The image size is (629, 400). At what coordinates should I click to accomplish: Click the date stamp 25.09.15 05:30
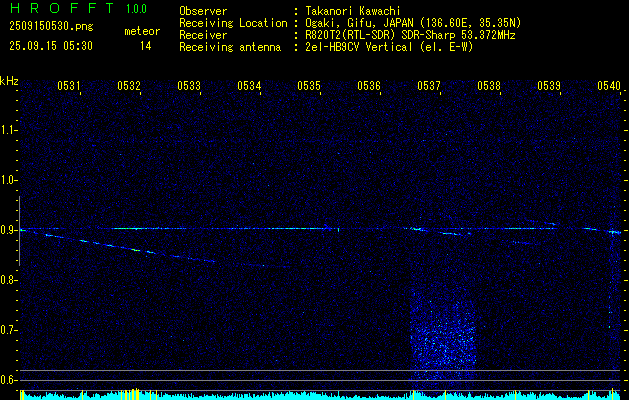[x=51, y=46]
